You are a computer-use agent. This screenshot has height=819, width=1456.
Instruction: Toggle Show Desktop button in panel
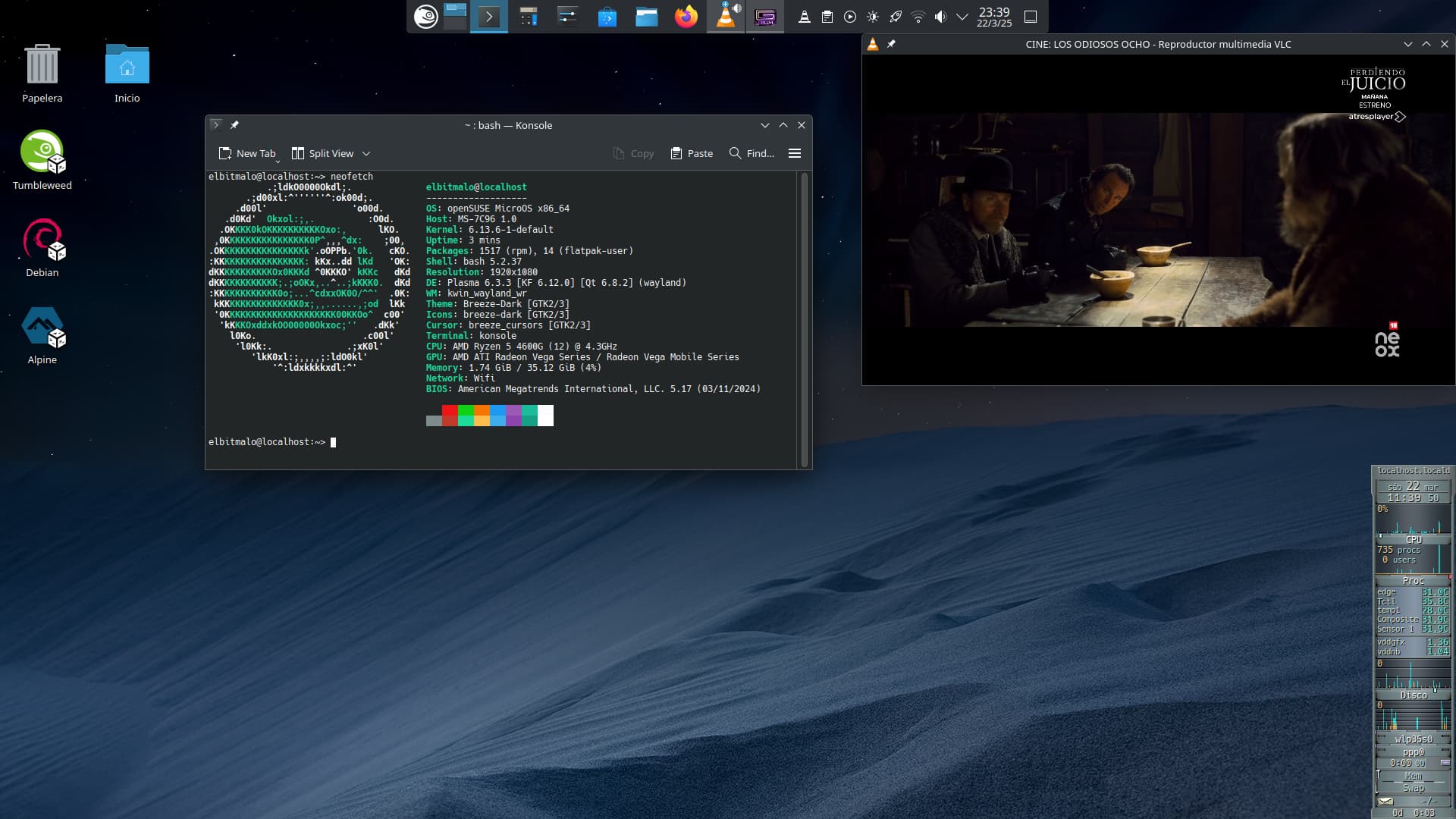1031,17
